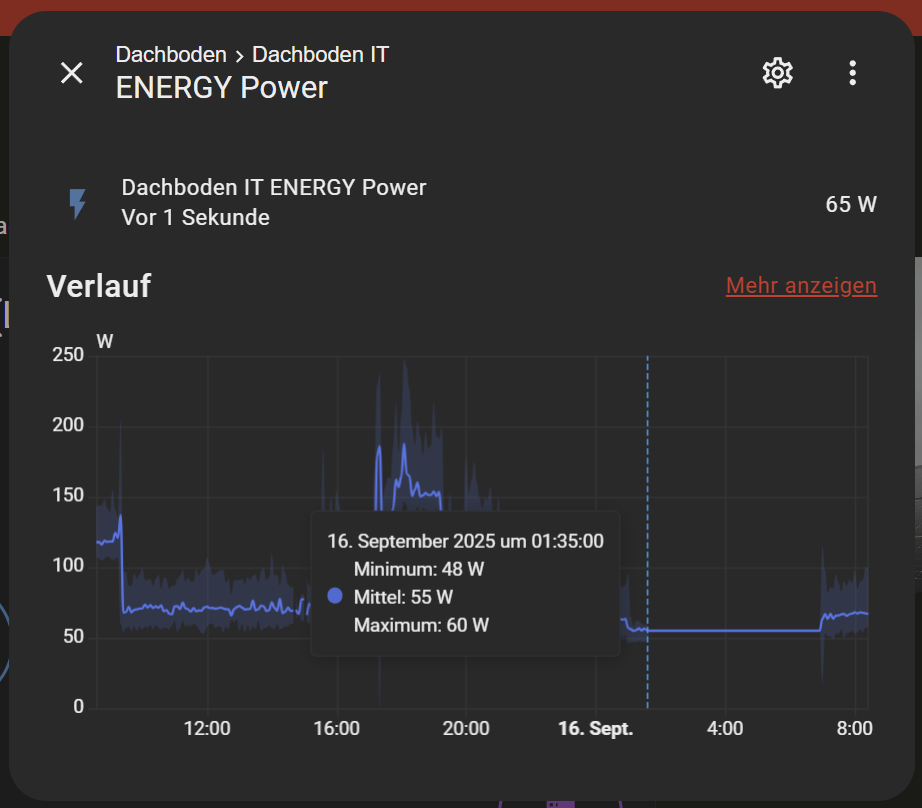Open the three-dot overflow menu
The width and height of the screenshot is (922, 808).
852,73
